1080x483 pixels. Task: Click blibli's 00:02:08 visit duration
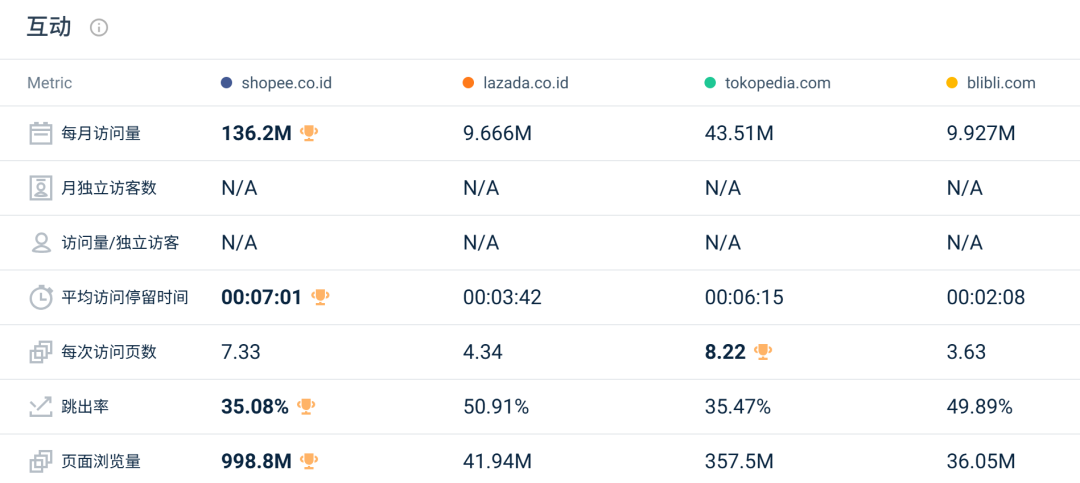986,297
